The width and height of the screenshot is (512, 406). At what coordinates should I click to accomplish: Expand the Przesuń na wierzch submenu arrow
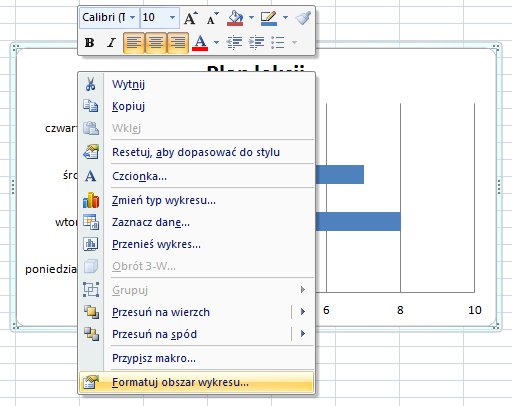(303, 312)
